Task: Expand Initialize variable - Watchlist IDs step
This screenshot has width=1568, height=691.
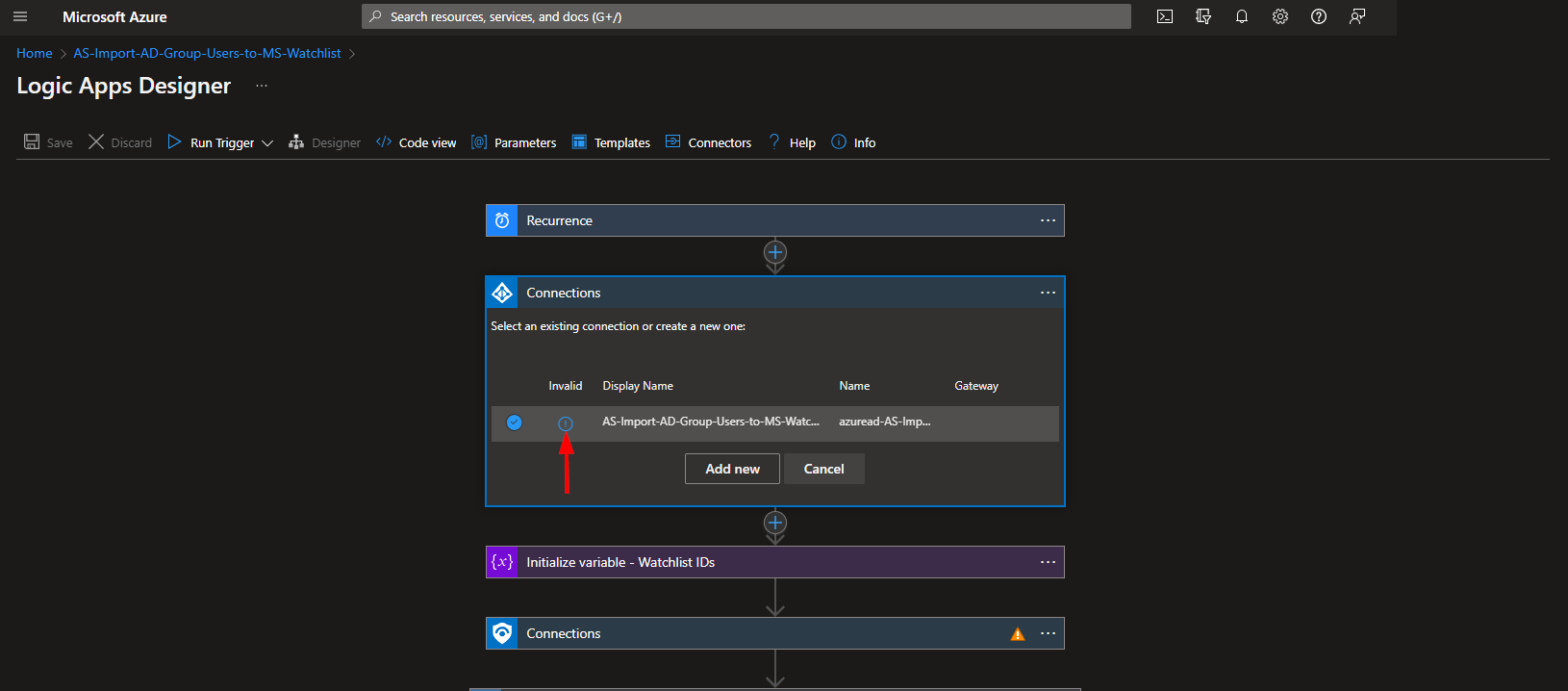Action: tap(775, 562)
